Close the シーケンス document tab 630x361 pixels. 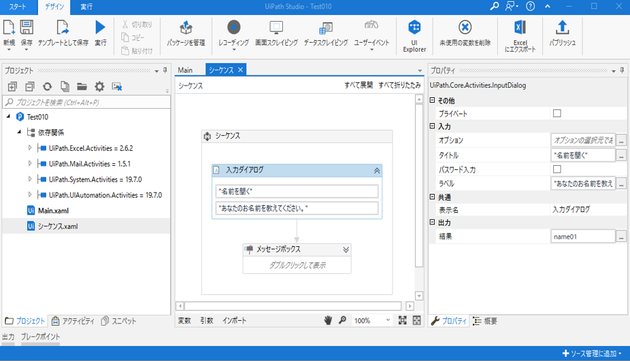click(240, 70)
